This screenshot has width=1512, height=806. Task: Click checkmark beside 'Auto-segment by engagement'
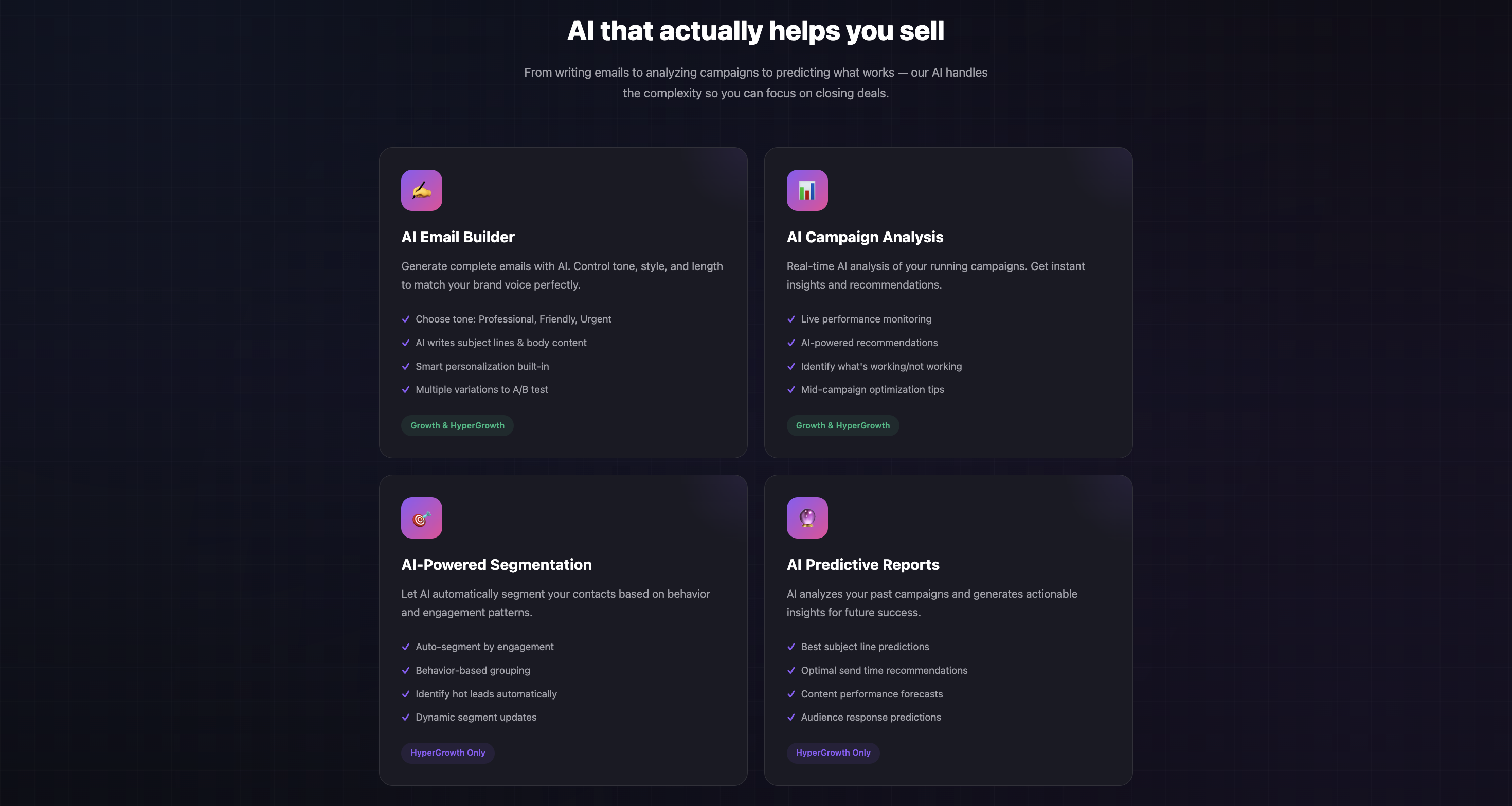pos(406,647)
